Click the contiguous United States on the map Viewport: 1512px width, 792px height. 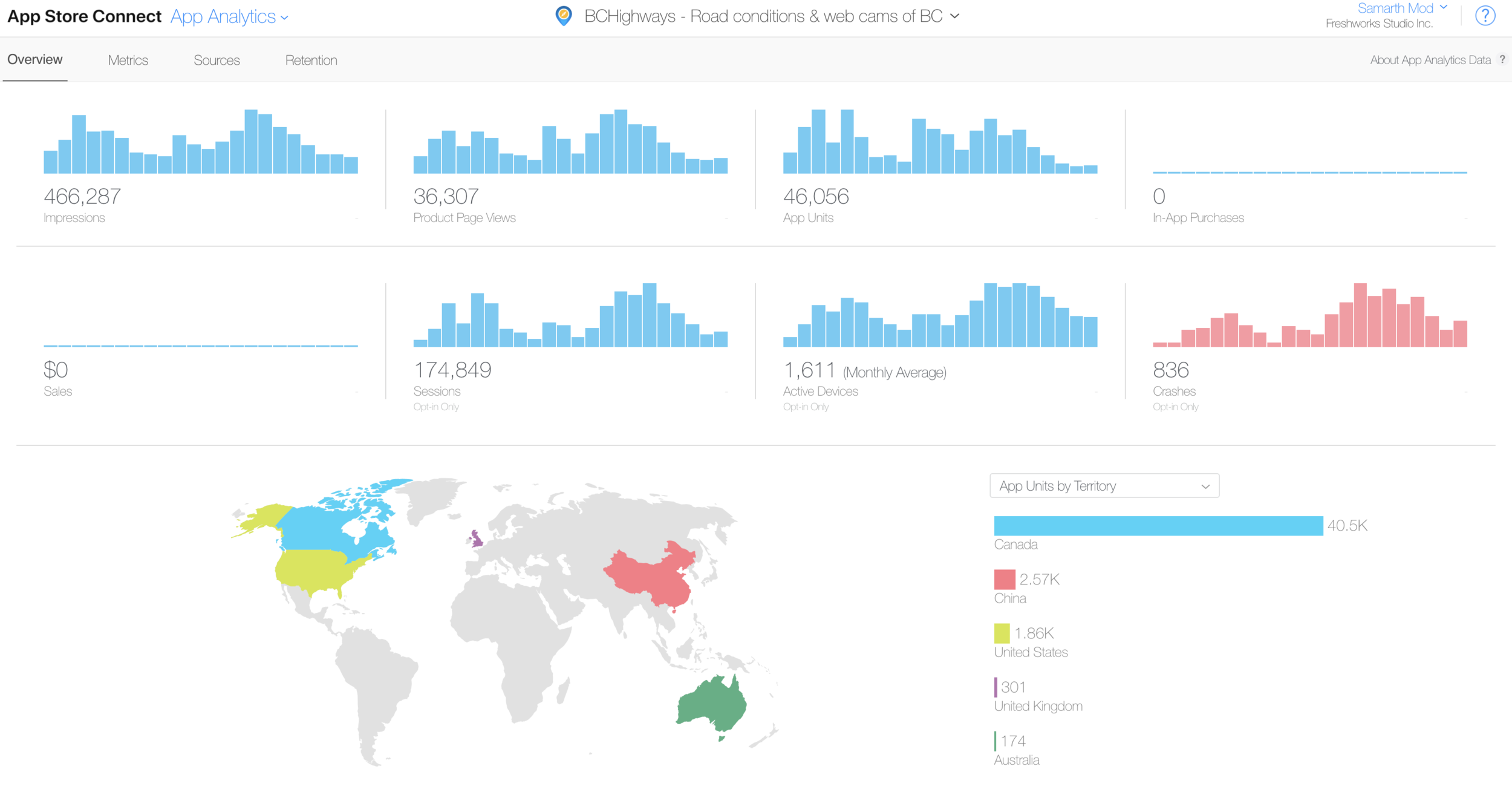coord(314,569)
